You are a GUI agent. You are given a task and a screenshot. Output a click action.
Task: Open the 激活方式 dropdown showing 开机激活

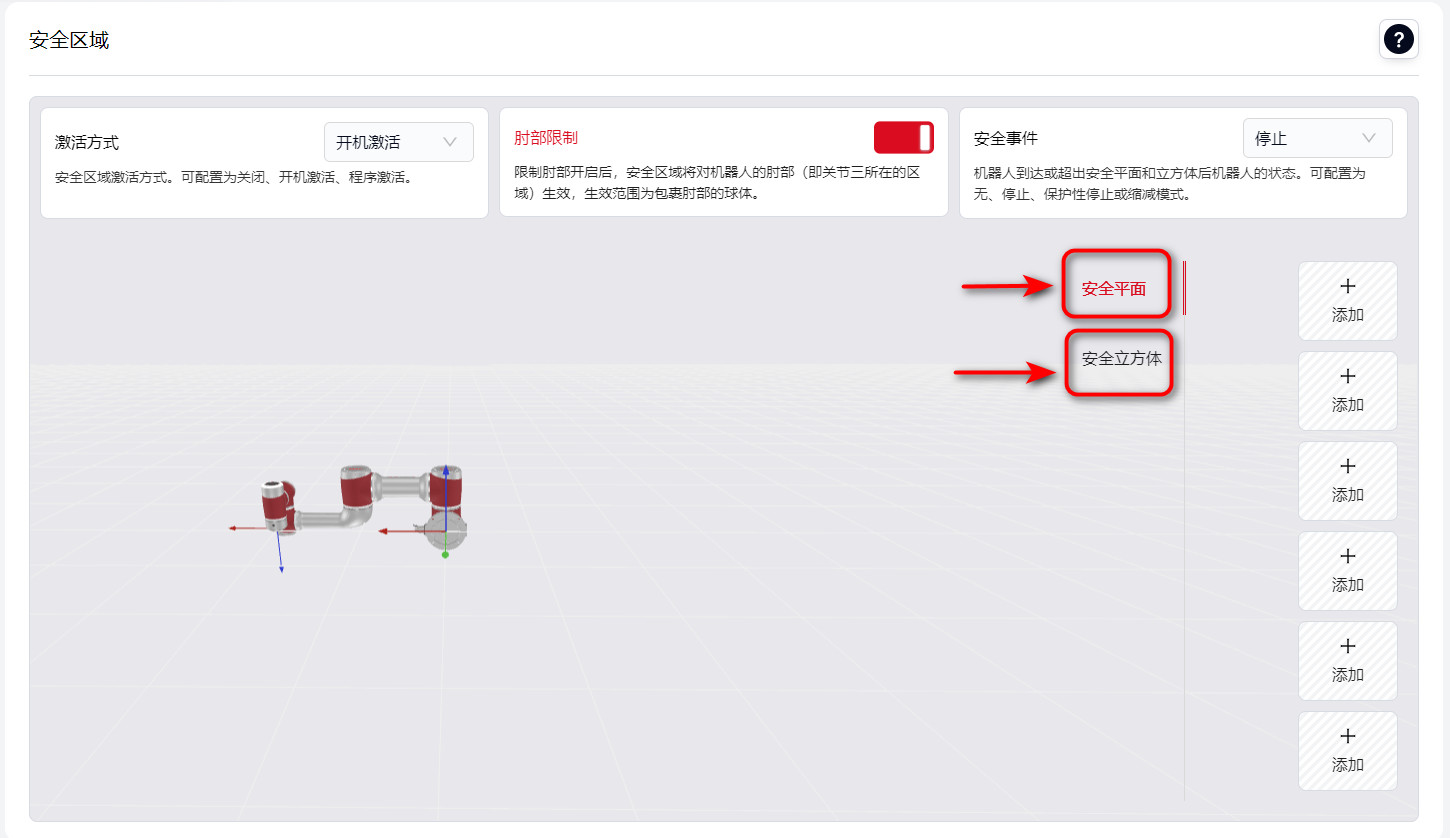point(398,142)
